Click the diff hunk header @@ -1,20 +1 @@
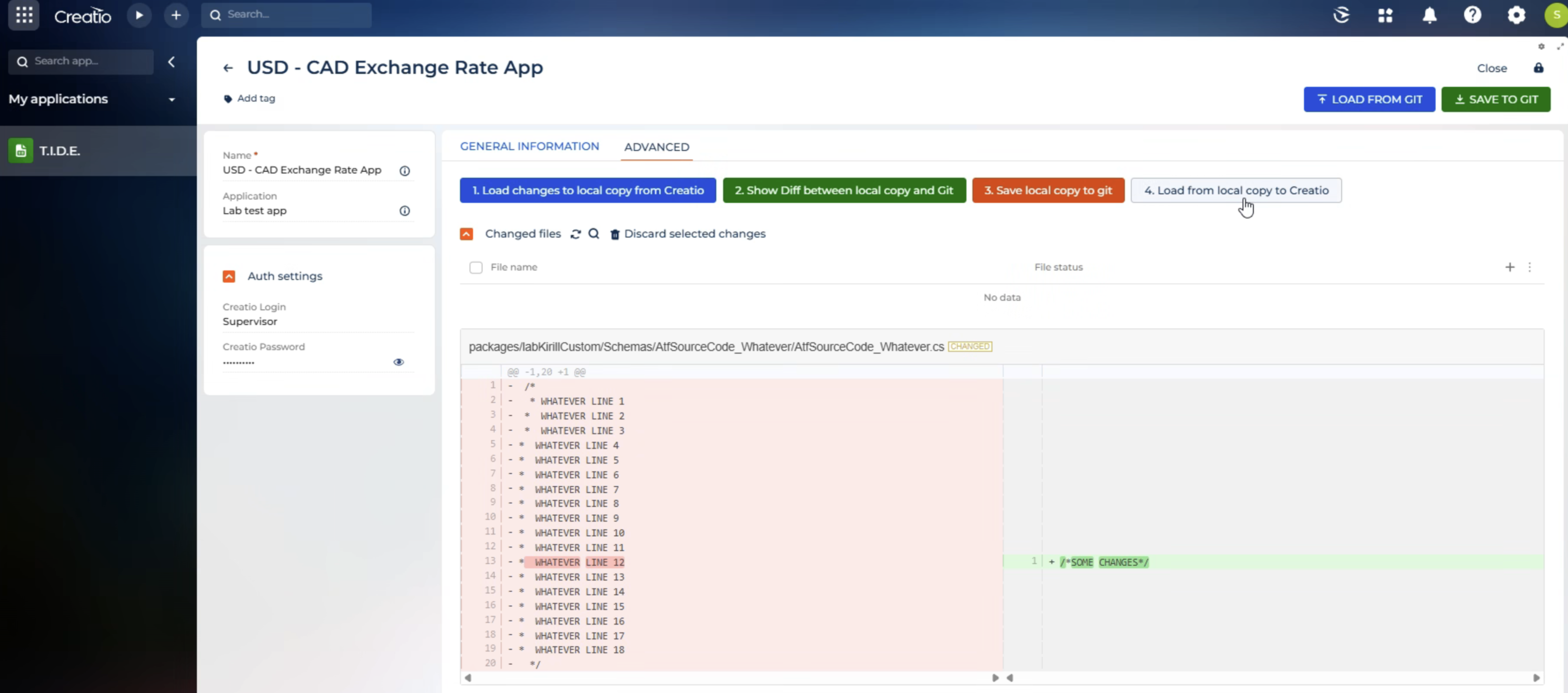The image size is (1568, 693). coord(546,372)
